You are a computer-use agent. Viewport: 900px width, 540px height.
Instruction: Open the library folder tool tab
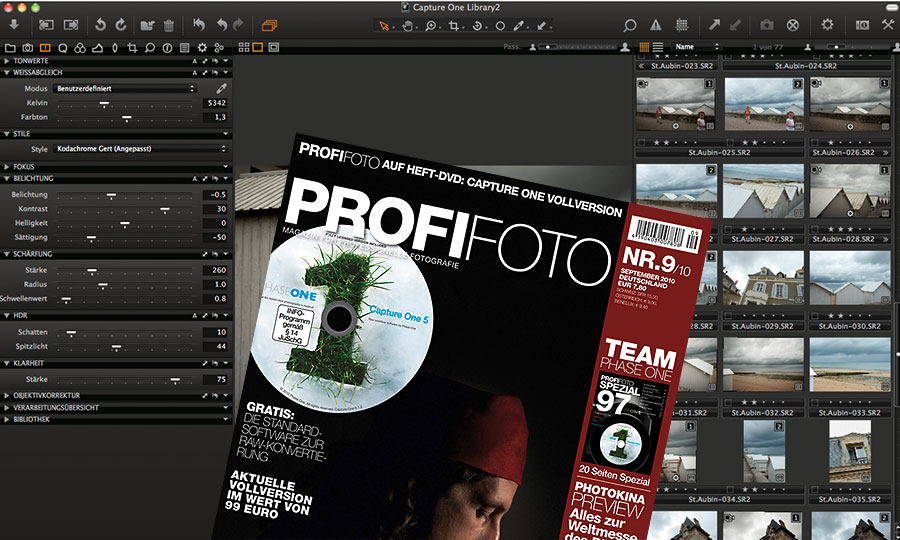[x=10, y=47]
